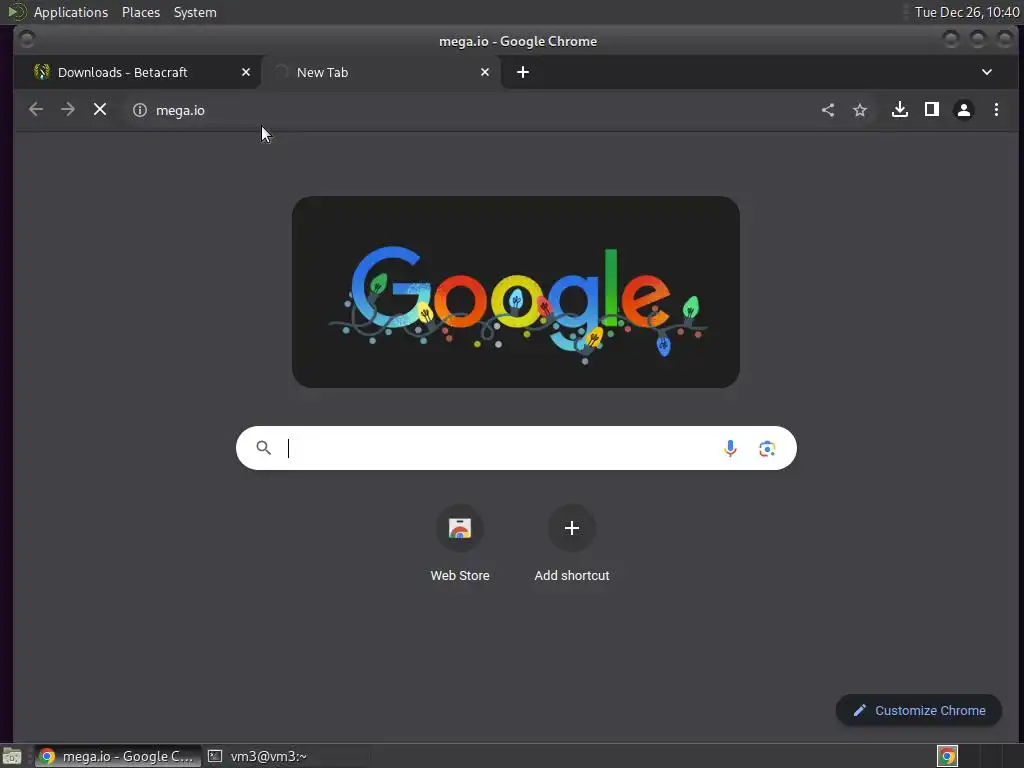The height and width of the screenshot is (768, 1024).
Task: Select mega.io Chrome taskbar entry
Action: 118,756
